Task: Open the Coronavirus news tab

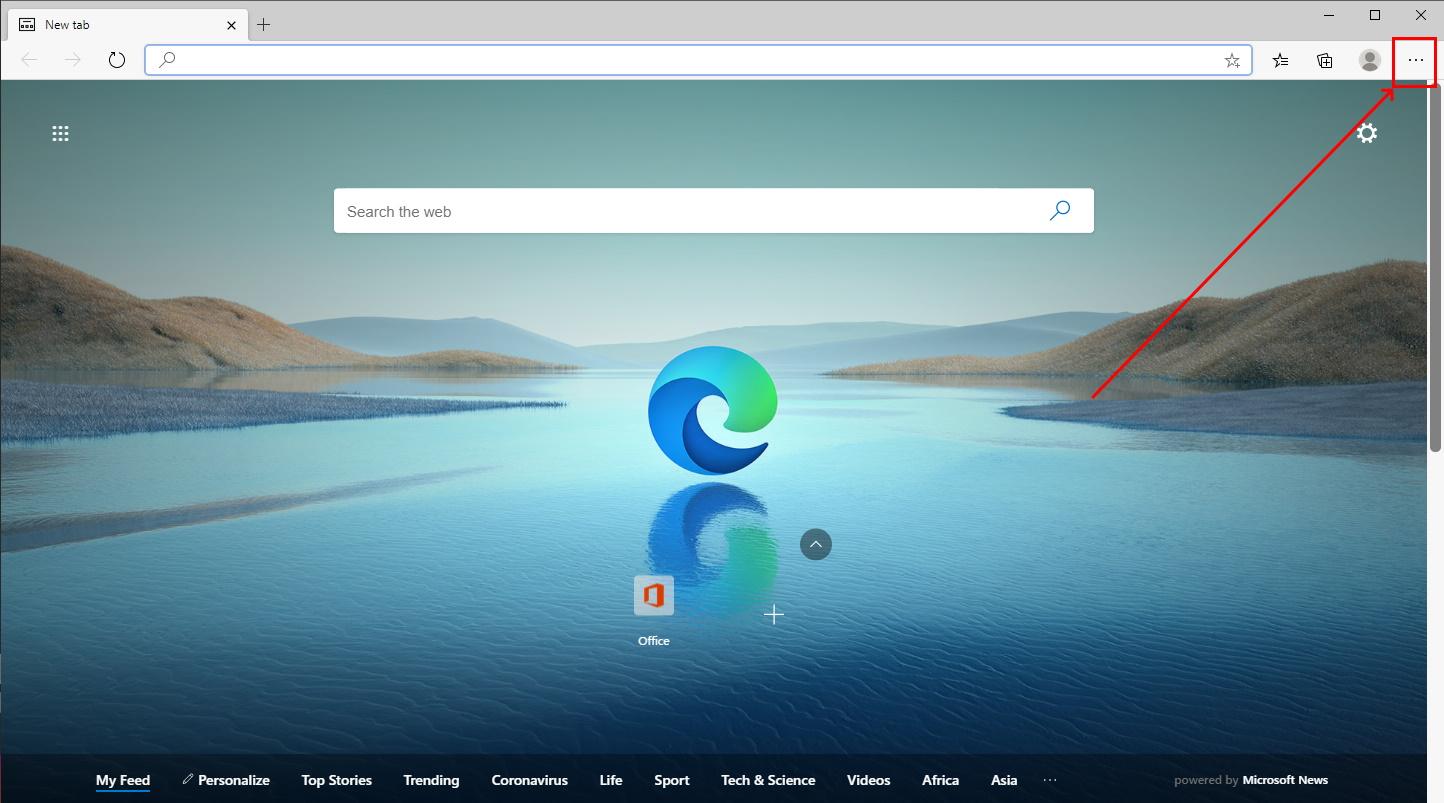Action: (529, 780)
